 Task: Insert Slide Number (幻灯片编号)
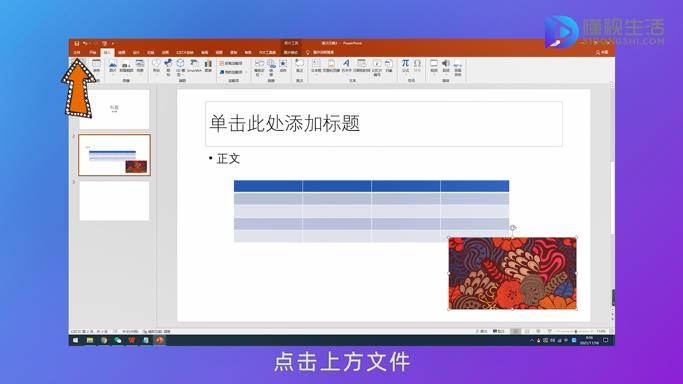click(x=377, y=67)
